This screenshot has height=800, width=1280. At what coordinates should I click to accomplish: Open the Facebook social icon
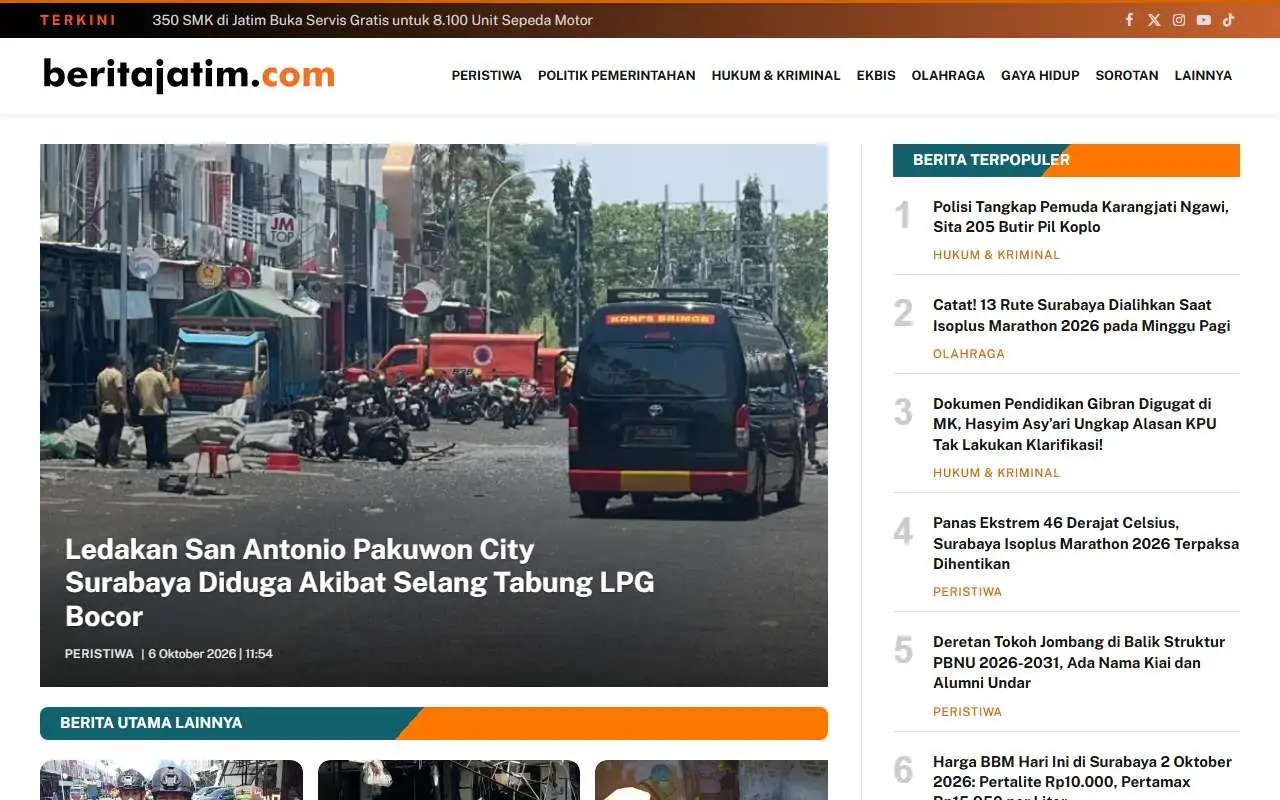tap(1129, 20)
